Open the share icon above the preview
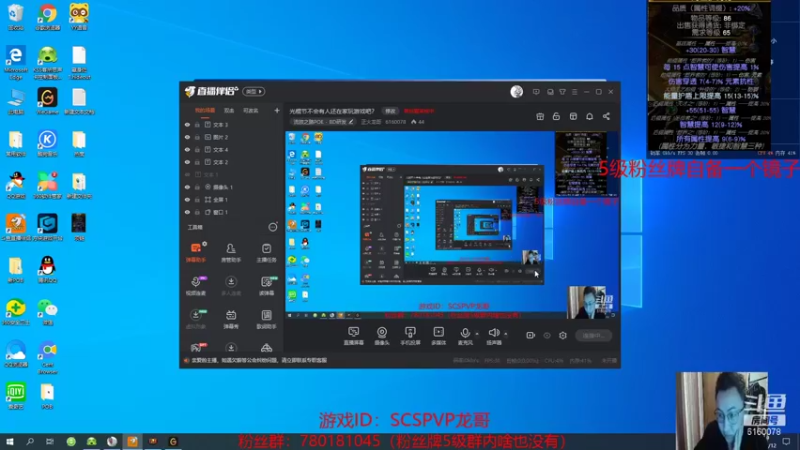The width and height of the screenshot is (800, 450). pyautogui.click(x=606, y=116)
